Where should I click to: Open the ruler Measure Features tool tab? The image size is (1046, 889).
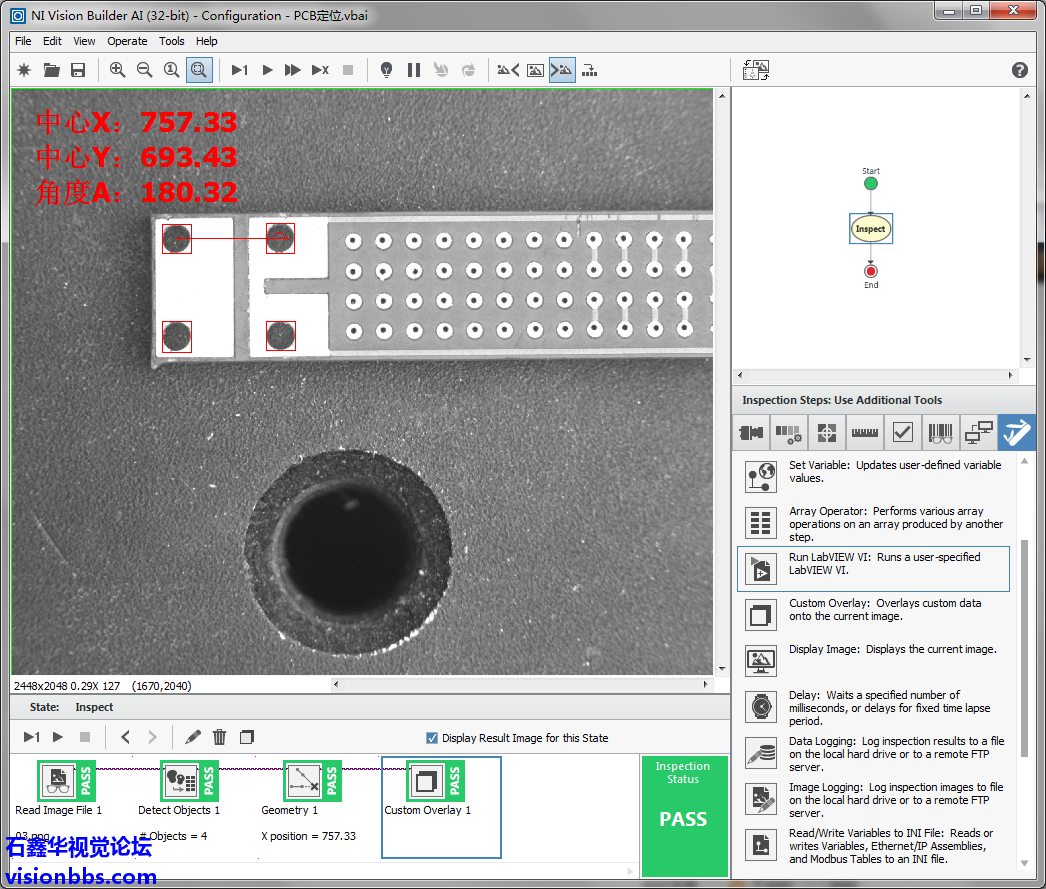pos(864,433)
